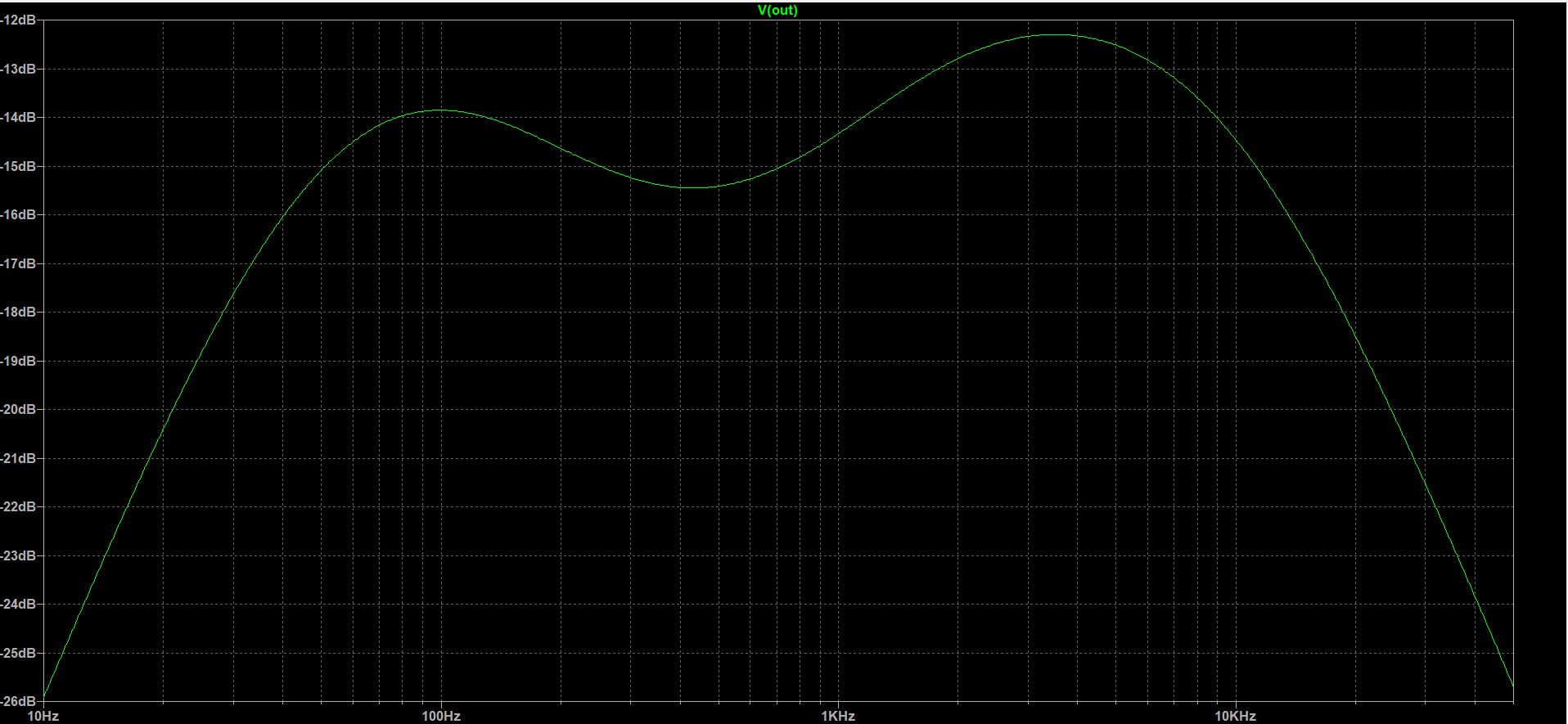Select the -22dB axis label
Viewport: 1568px width, 724px height.
18,507
